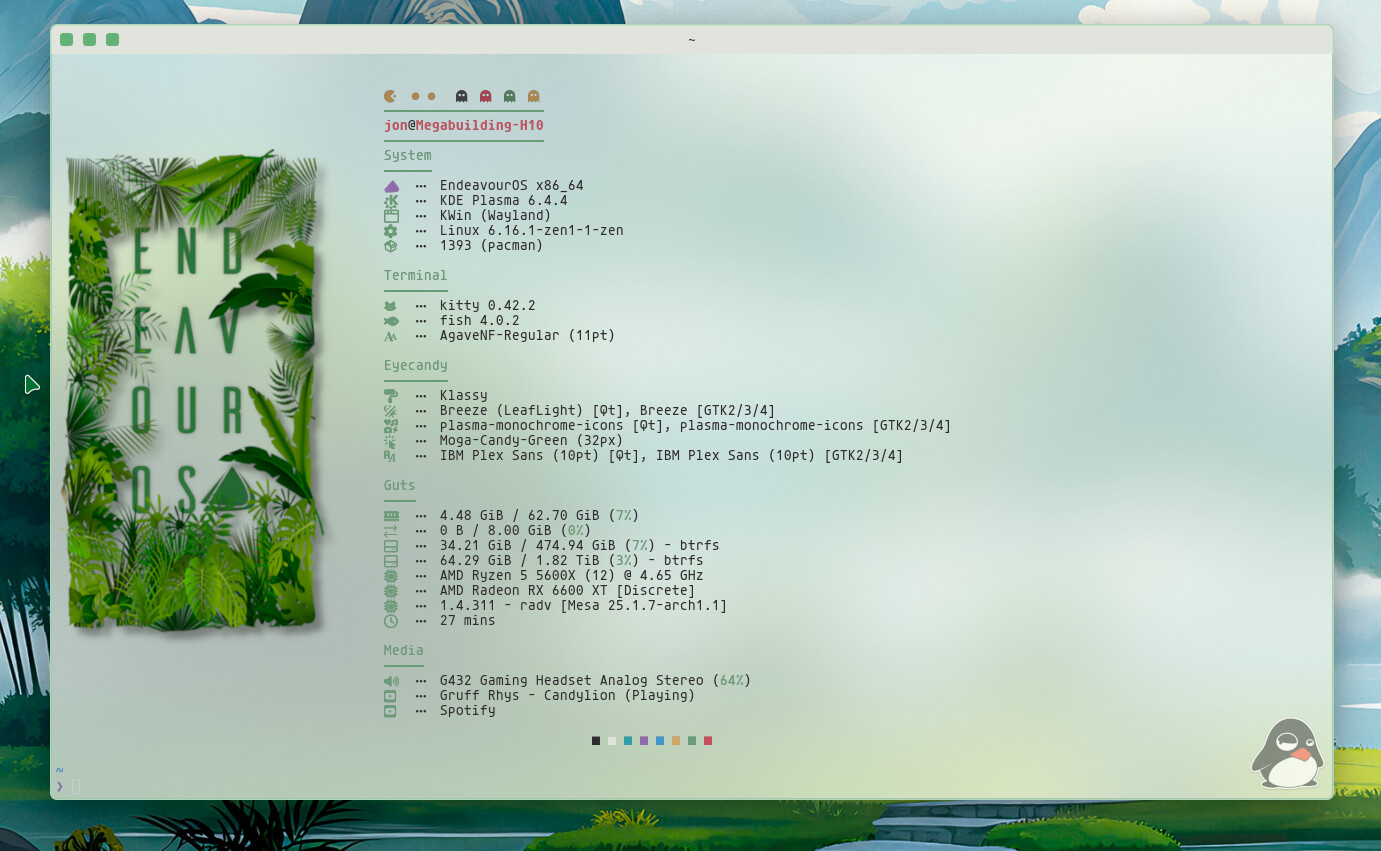
Task: Click the blue color swatch
Action: pyautogui.click(x=660, y=741)
